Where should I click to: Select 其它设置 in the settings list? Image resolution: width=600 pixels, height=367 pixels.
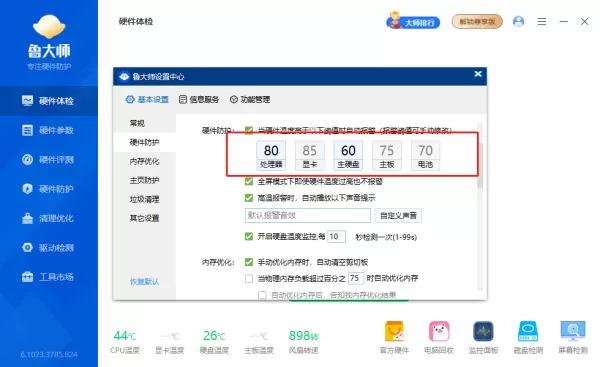pos(144,218)
